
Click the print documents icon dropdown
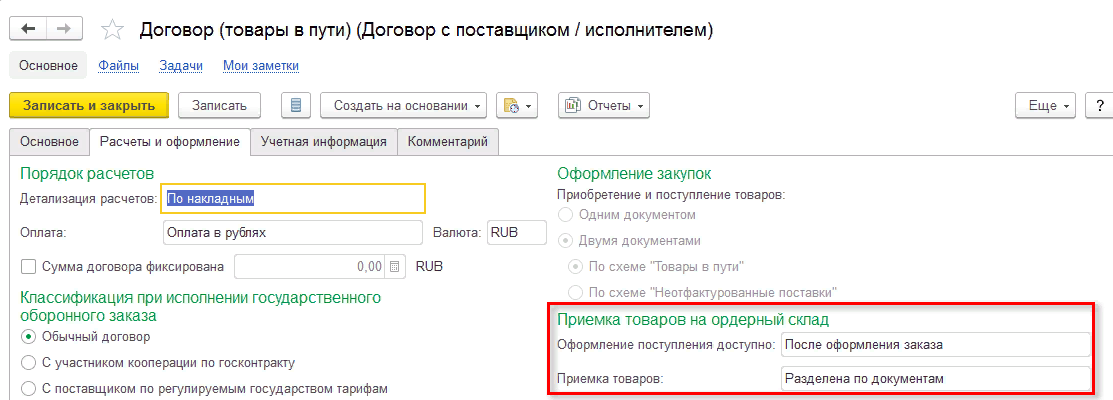tap(517, 105)
